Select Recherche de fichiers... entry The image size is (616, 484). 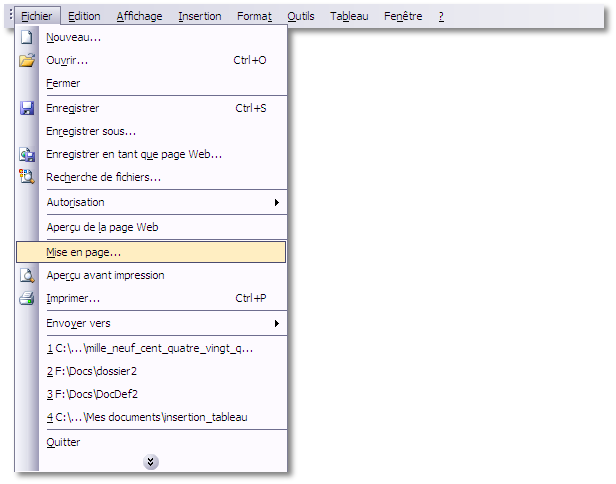[151, 177]
